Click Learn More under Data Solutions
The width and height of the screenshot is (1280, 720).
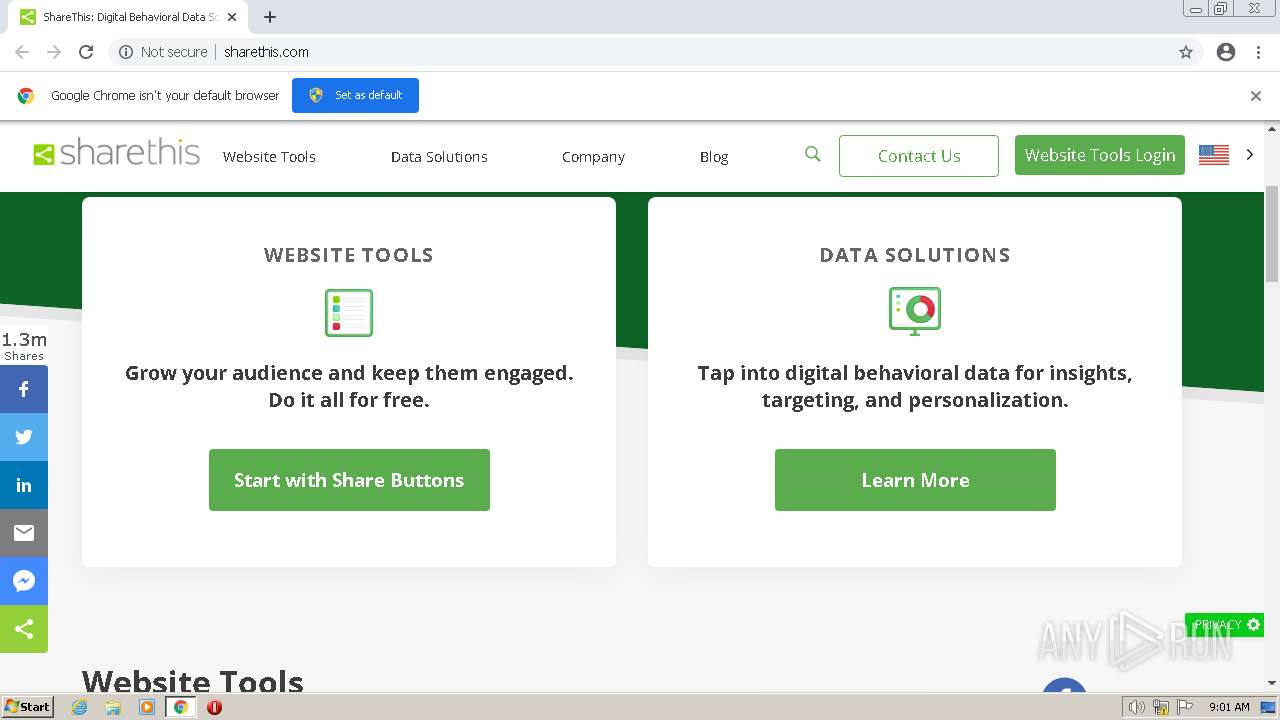915,480
